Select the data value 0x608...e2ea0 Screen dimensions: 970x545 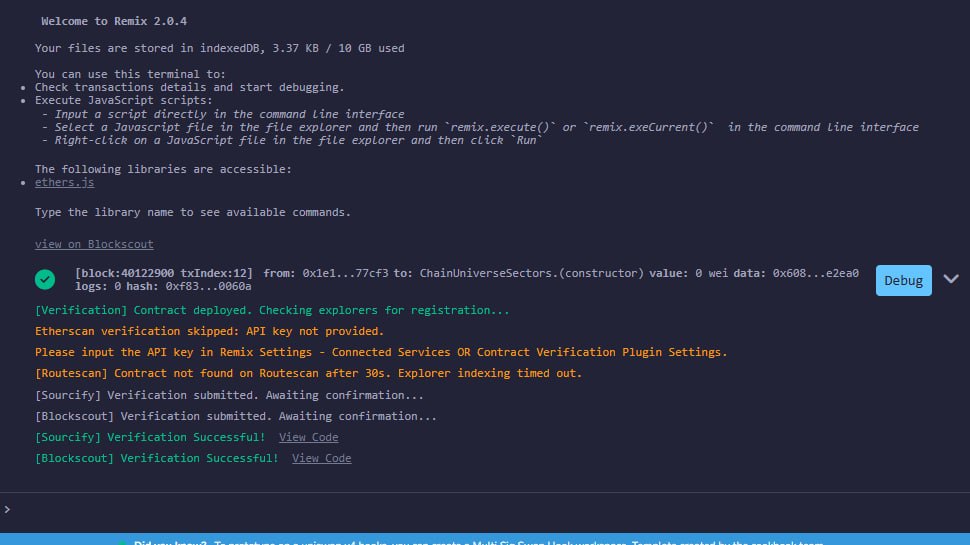click(x=815, y=273)
